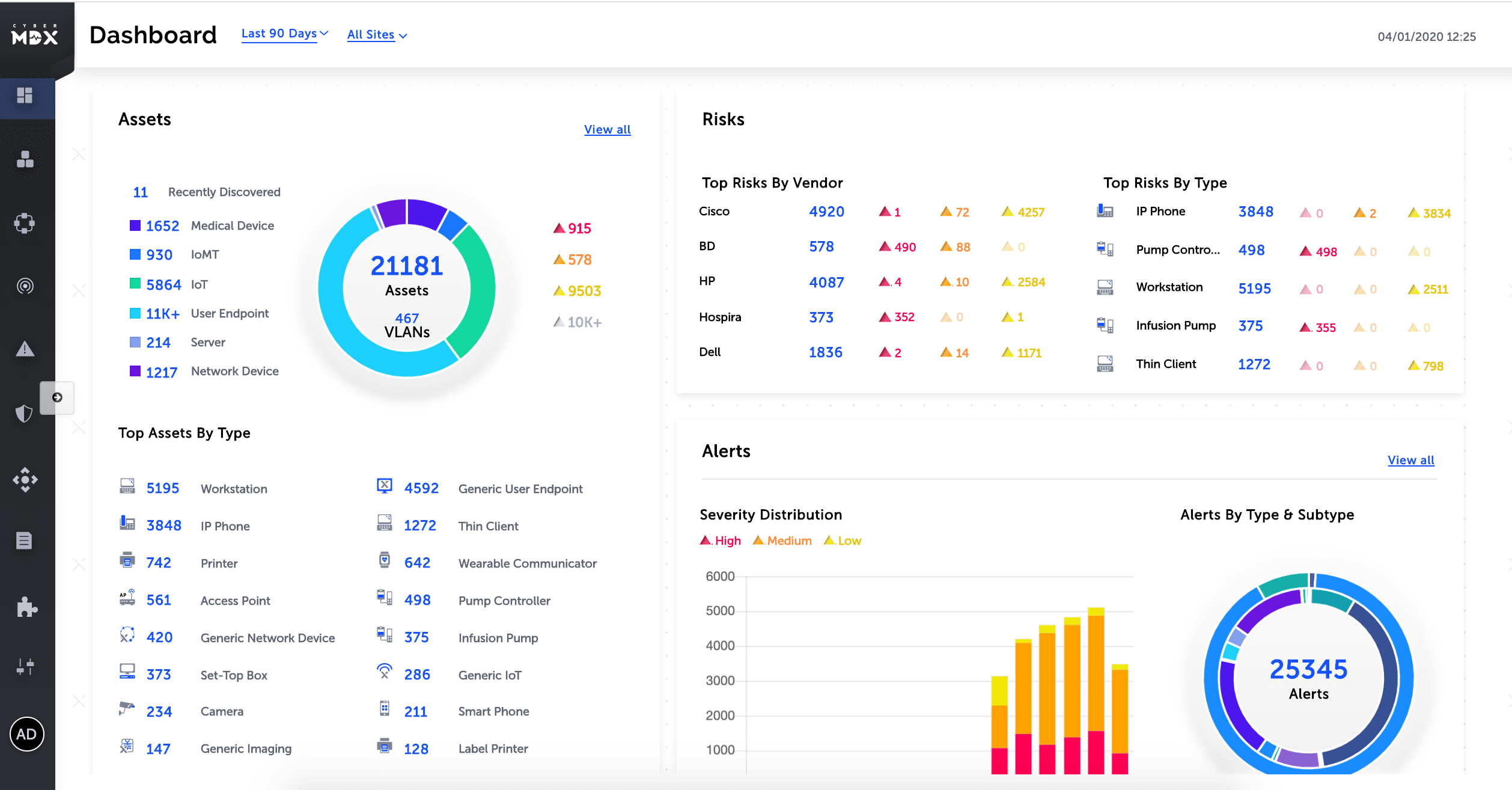1512x790 pixels.
Task: Click the date 04/01/2020 12:25
Action: point(1426,37)
